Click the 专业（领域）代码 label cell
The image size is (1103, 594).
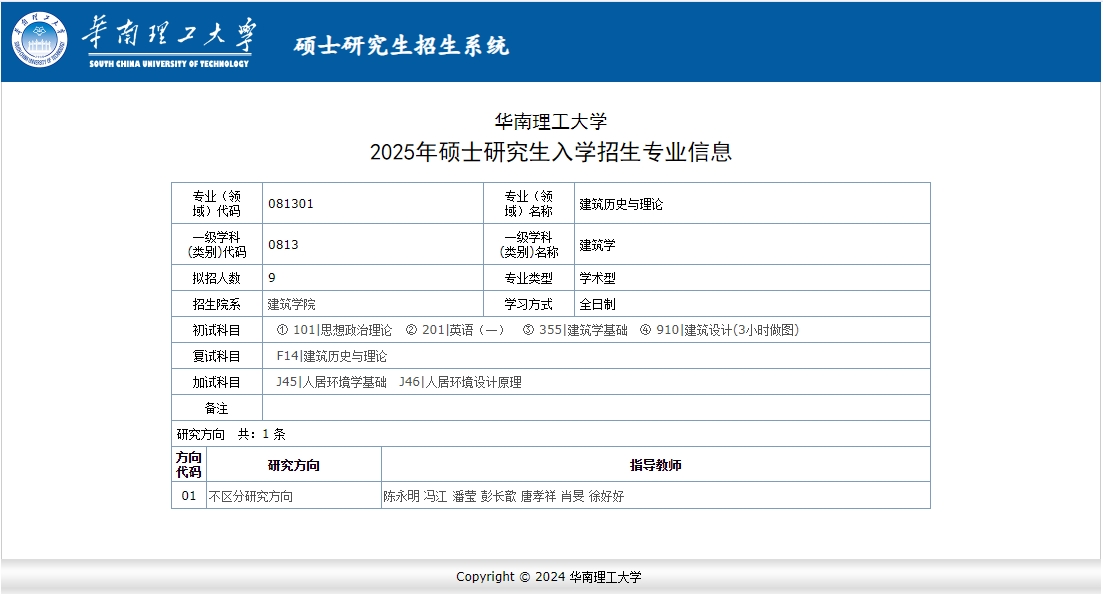(x=217, y=203)
